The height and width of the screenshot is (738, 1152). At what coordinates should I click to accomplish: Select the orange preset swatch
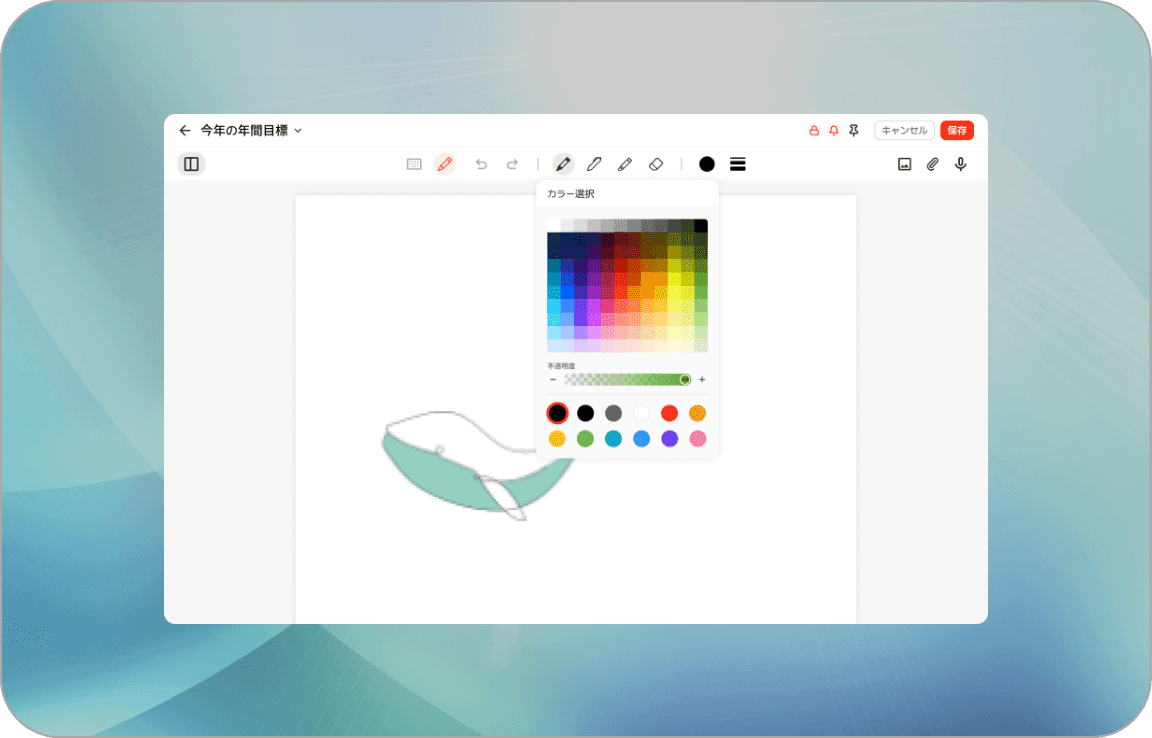(697, 413)
